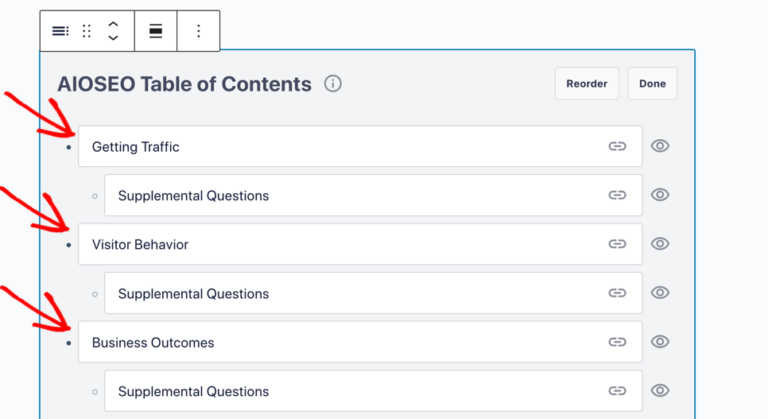Click the link icon in the Business Outcomes row
Image resolution: width=768 pixels, height=419 pixels.
(x=617, y=342)
